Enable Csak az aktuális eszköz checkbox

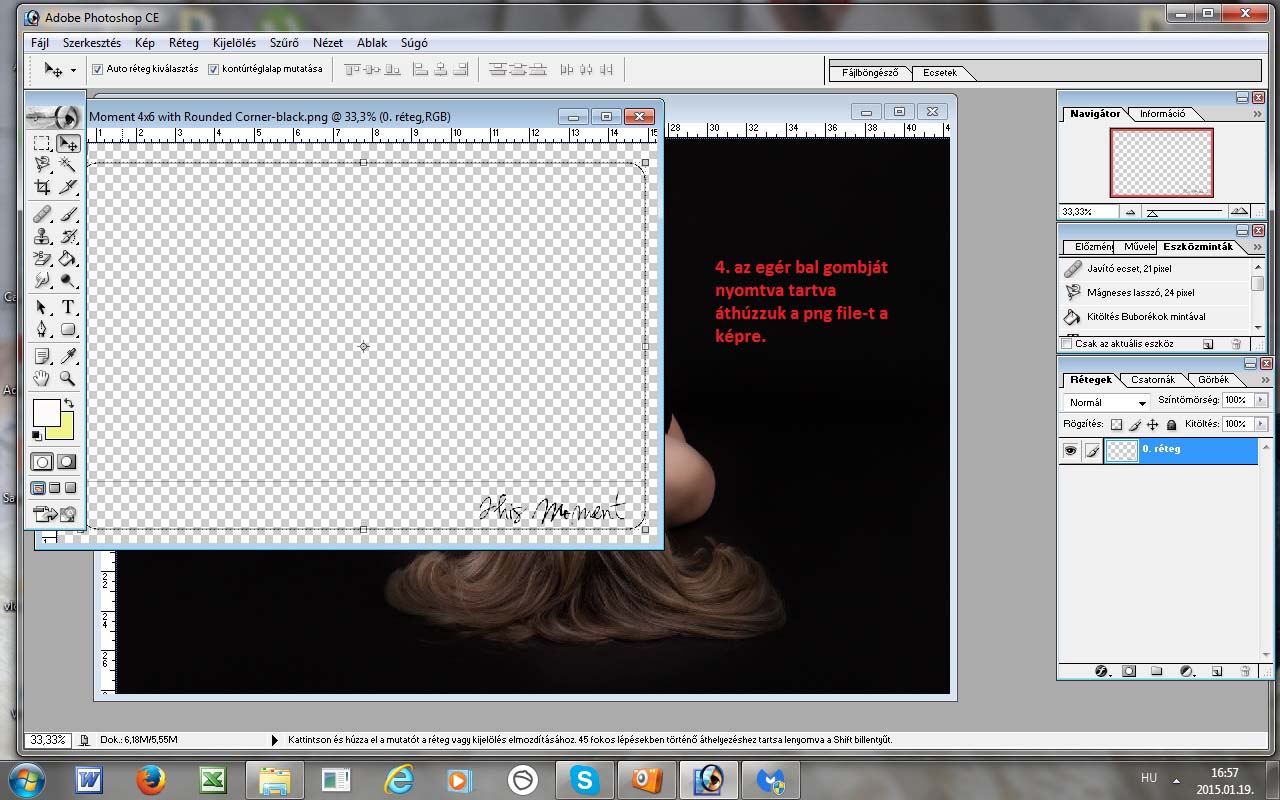[x=1067, y=344]
